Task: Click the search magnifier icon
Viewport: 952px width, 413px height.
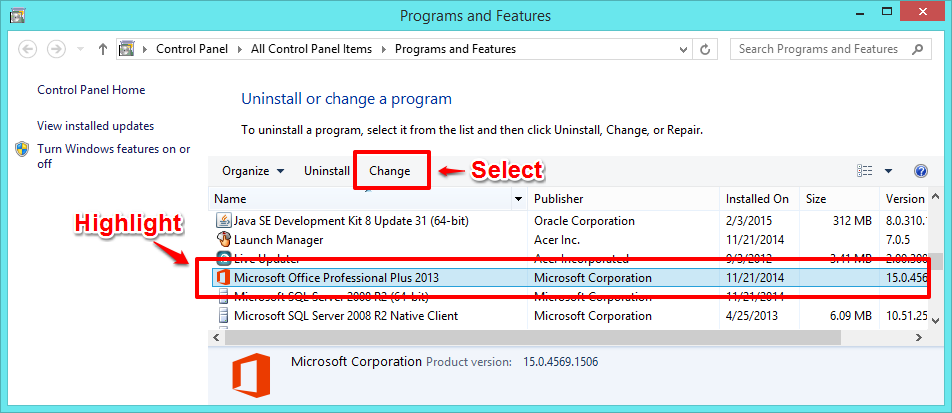Action: 919,49
